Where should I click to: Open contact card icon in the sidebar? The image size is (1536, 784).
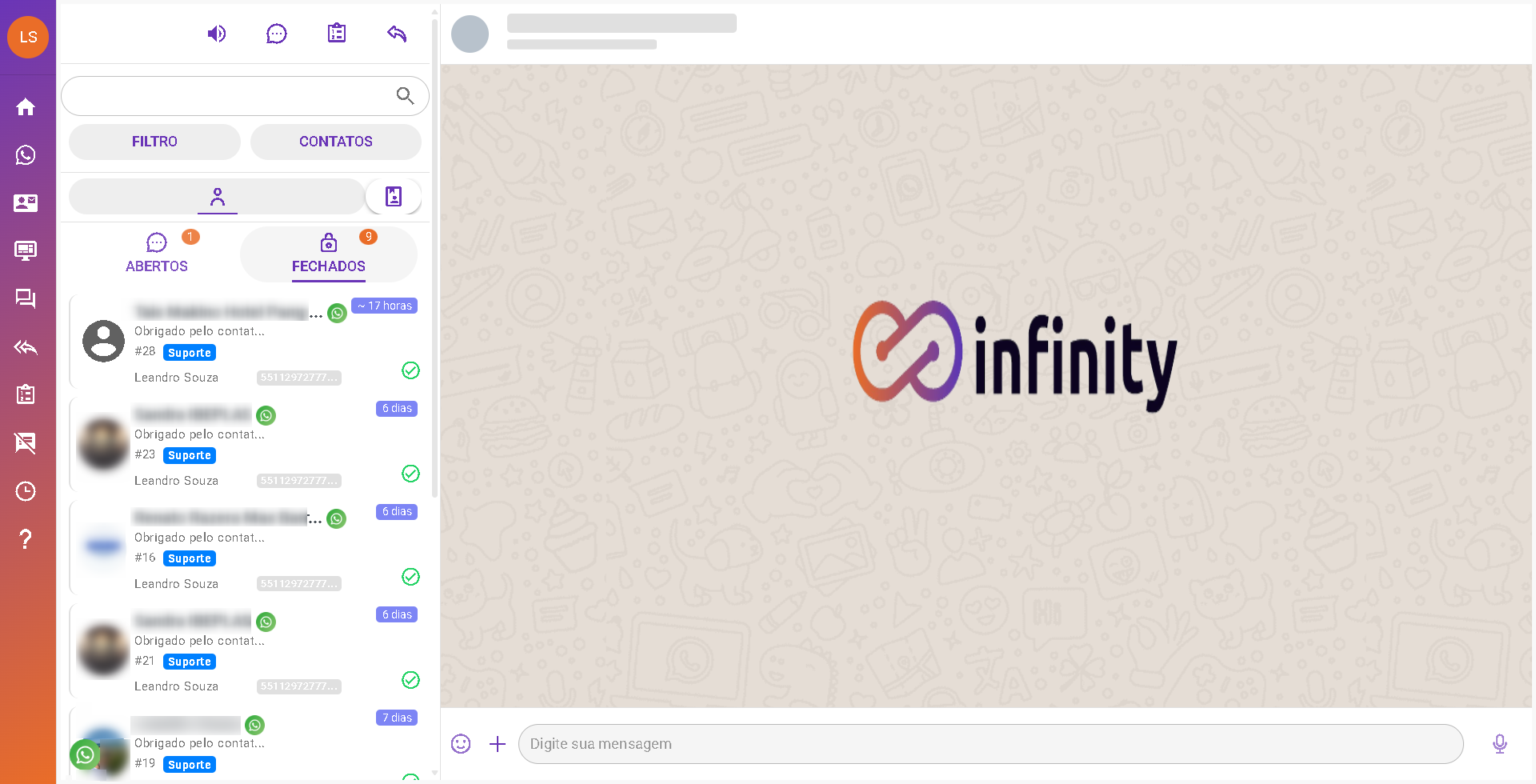click(26, 203)
